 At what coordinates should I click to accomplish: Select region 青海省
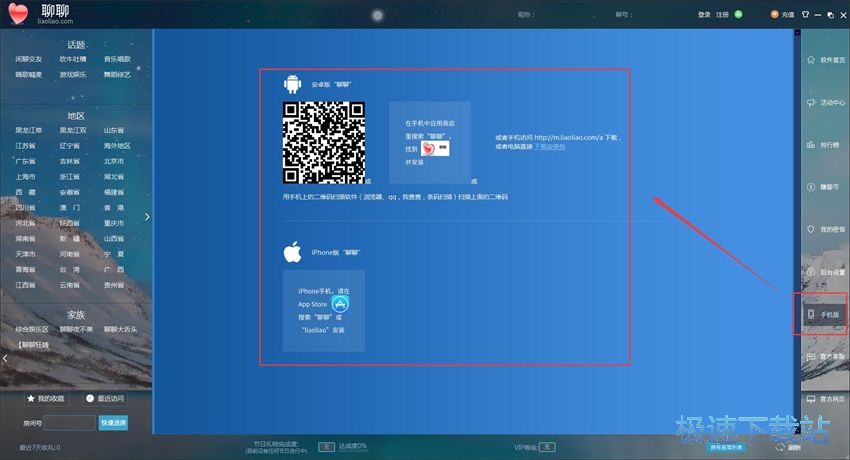pyautogui.click(x=25, y=269)
